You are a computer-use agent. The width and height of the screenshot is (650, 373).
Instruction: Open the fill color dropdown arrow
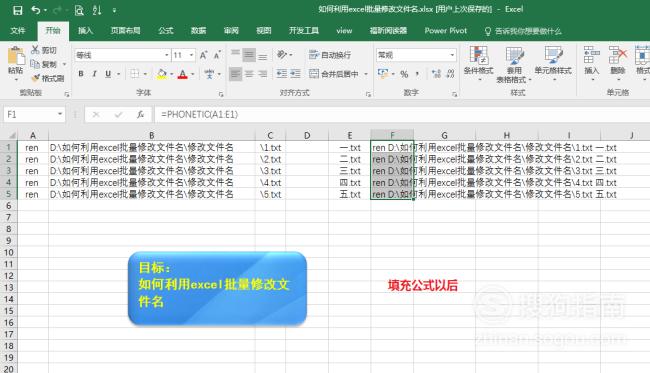(172, 74)
